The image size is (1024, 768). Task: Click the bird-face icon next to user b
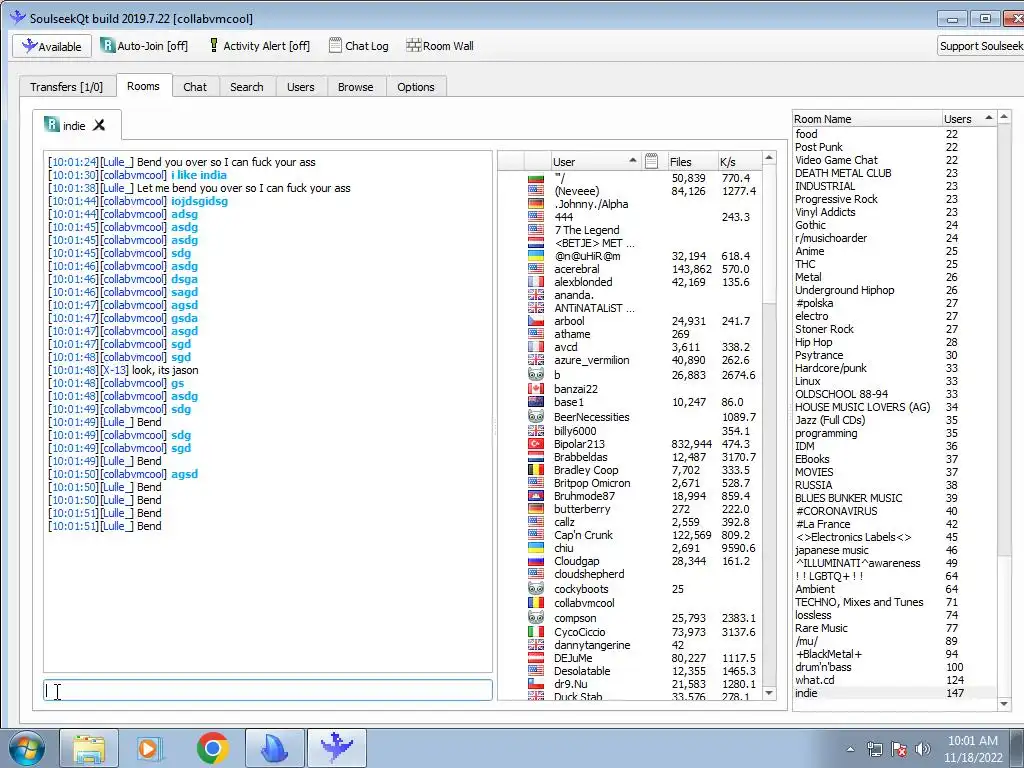536,374
